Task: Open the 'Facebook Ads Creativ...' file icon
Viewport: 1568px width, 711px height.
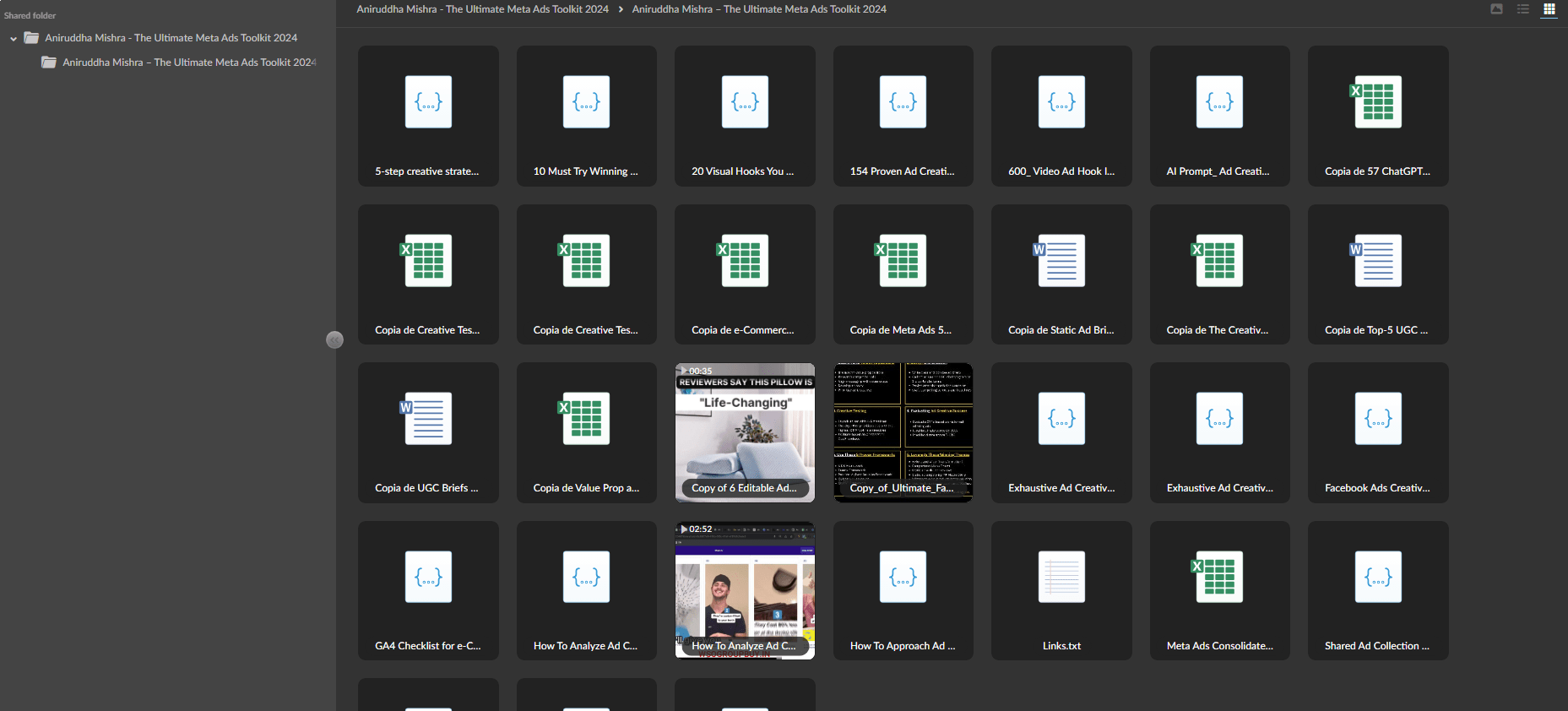Action: tap(1378, 419)
